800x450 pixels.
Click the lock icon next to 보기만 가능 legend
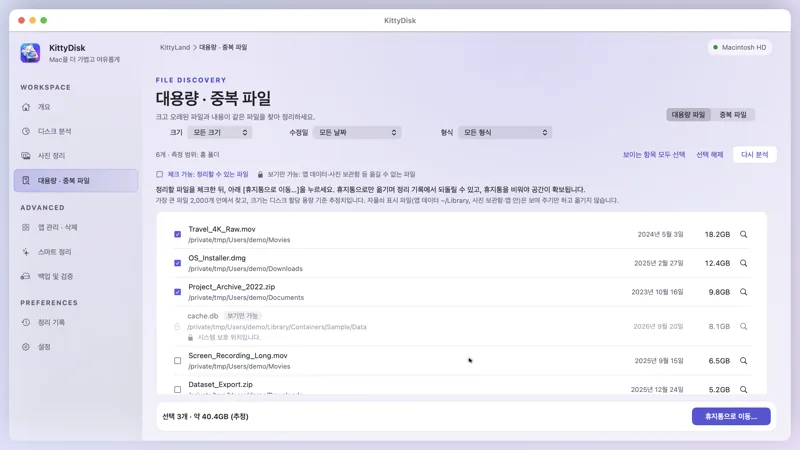260,174
